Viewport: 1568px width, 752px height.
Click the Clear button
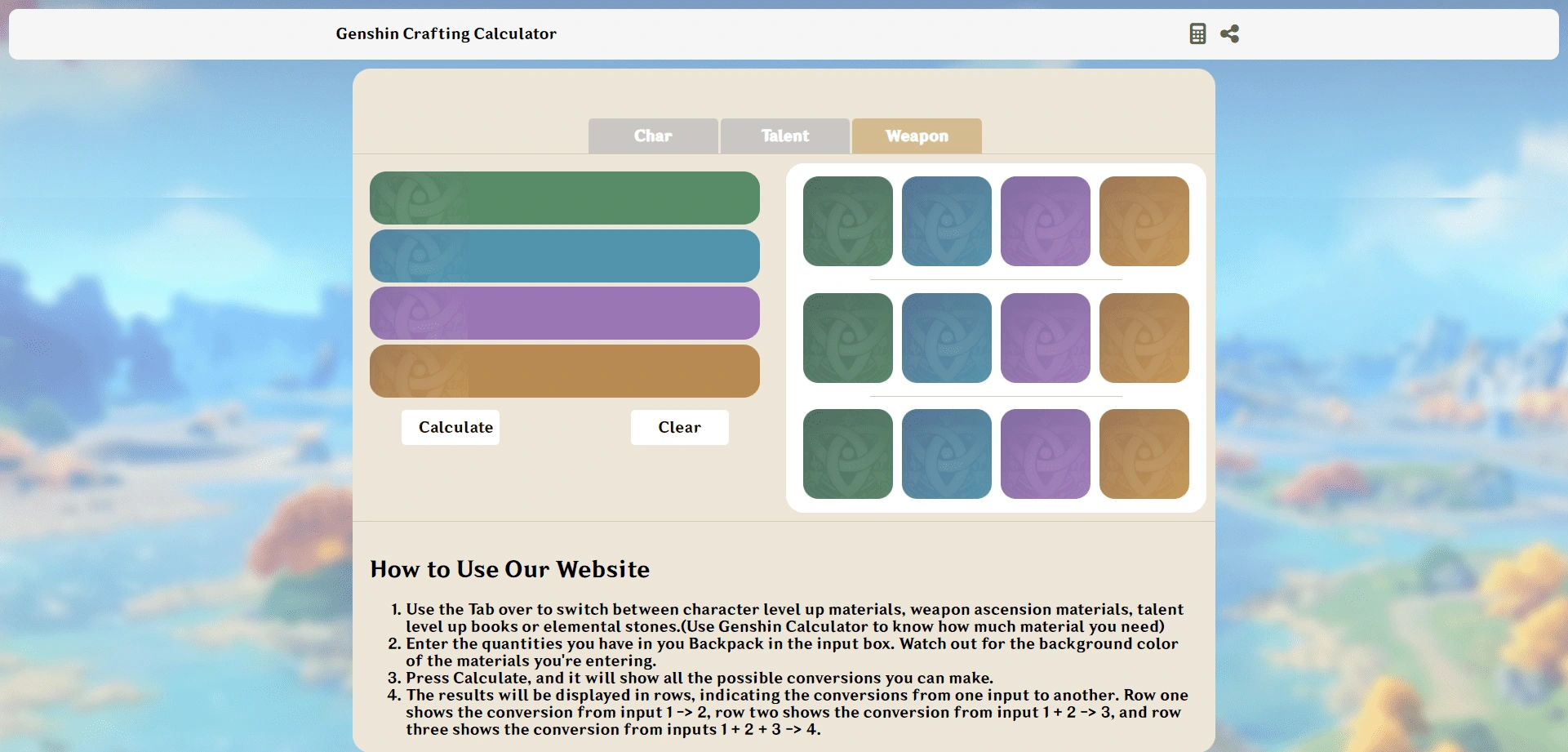pyautogui.click(x=680, y=427)
